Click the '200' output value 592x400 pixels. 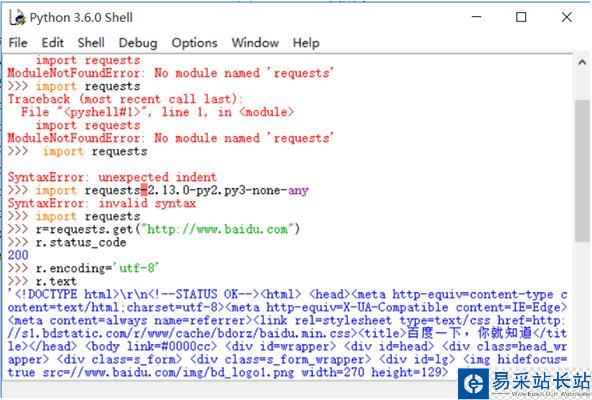point(18,255)
